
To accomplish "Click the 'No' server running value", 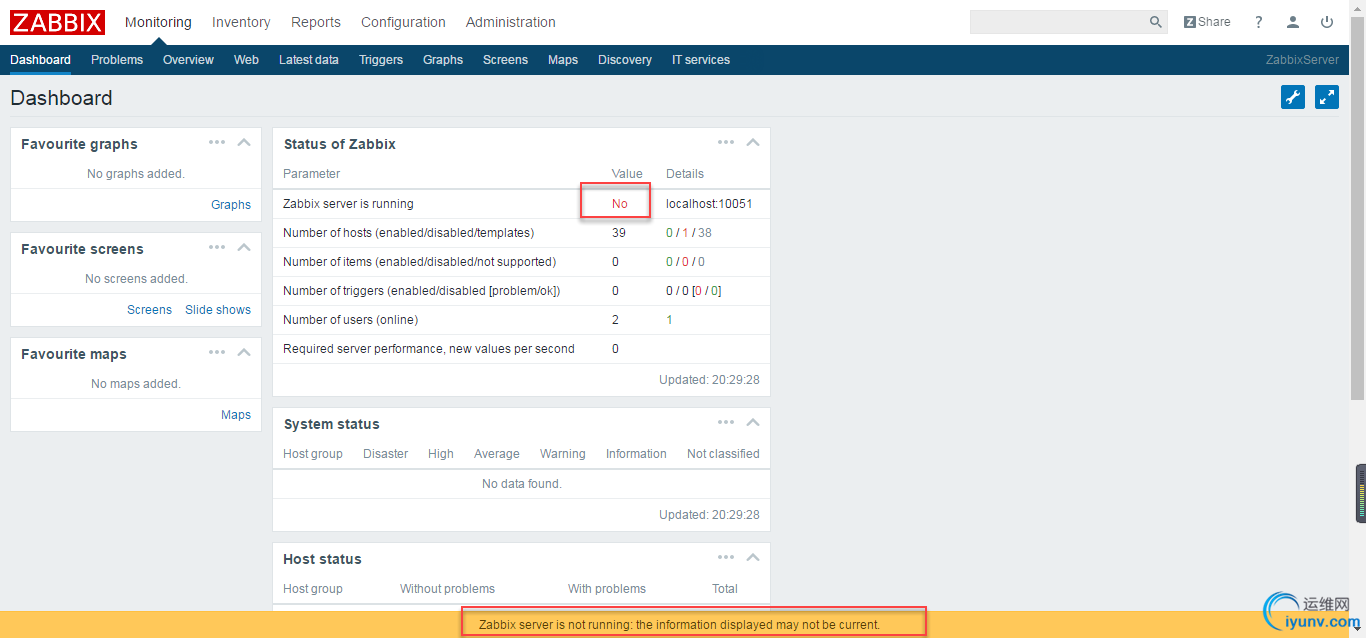I will tap(620, 204).
